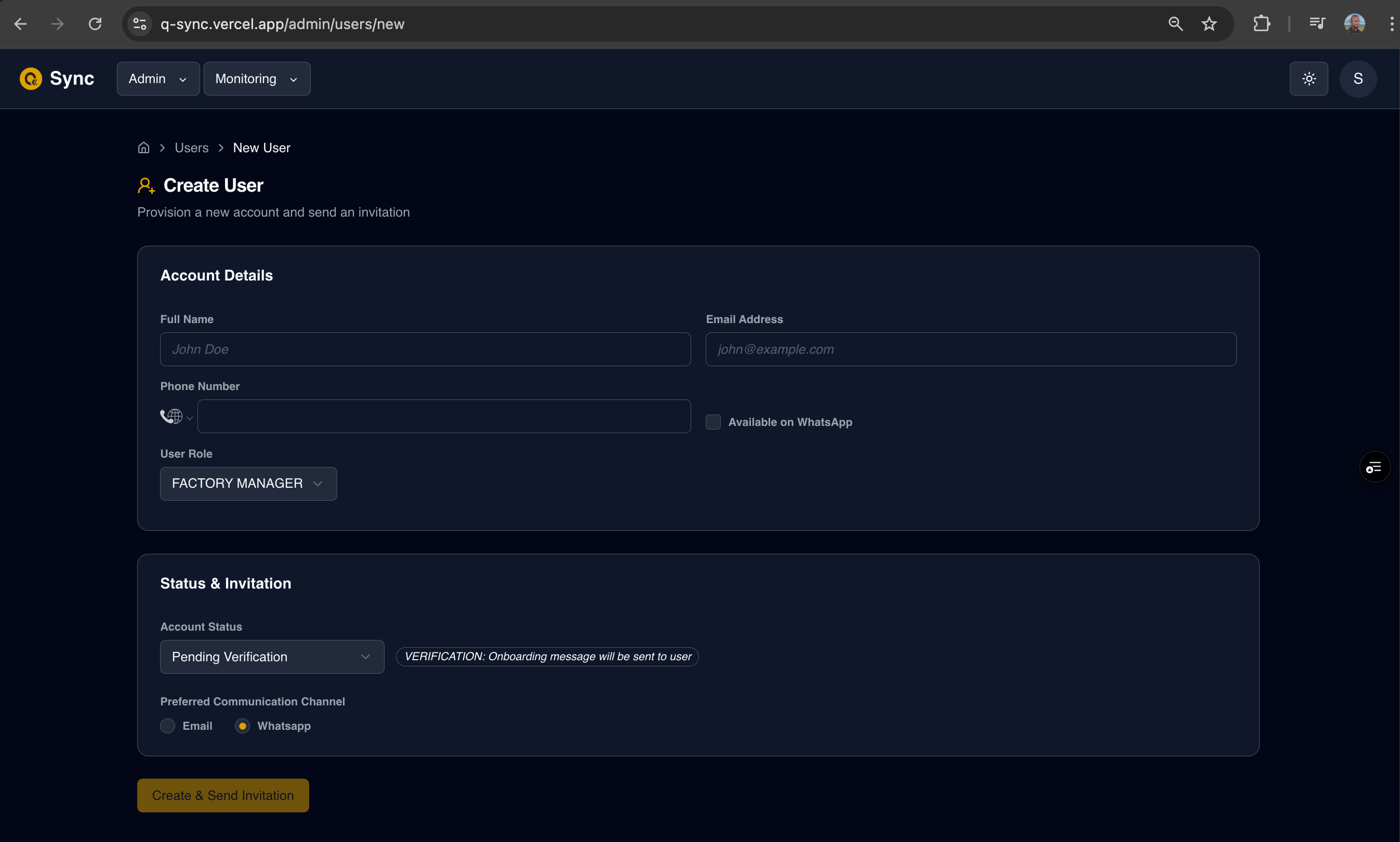Click the media controls icon in the toolbar
The width and height of the screenshot is (1400, 842).
[x=1317, y=23]
